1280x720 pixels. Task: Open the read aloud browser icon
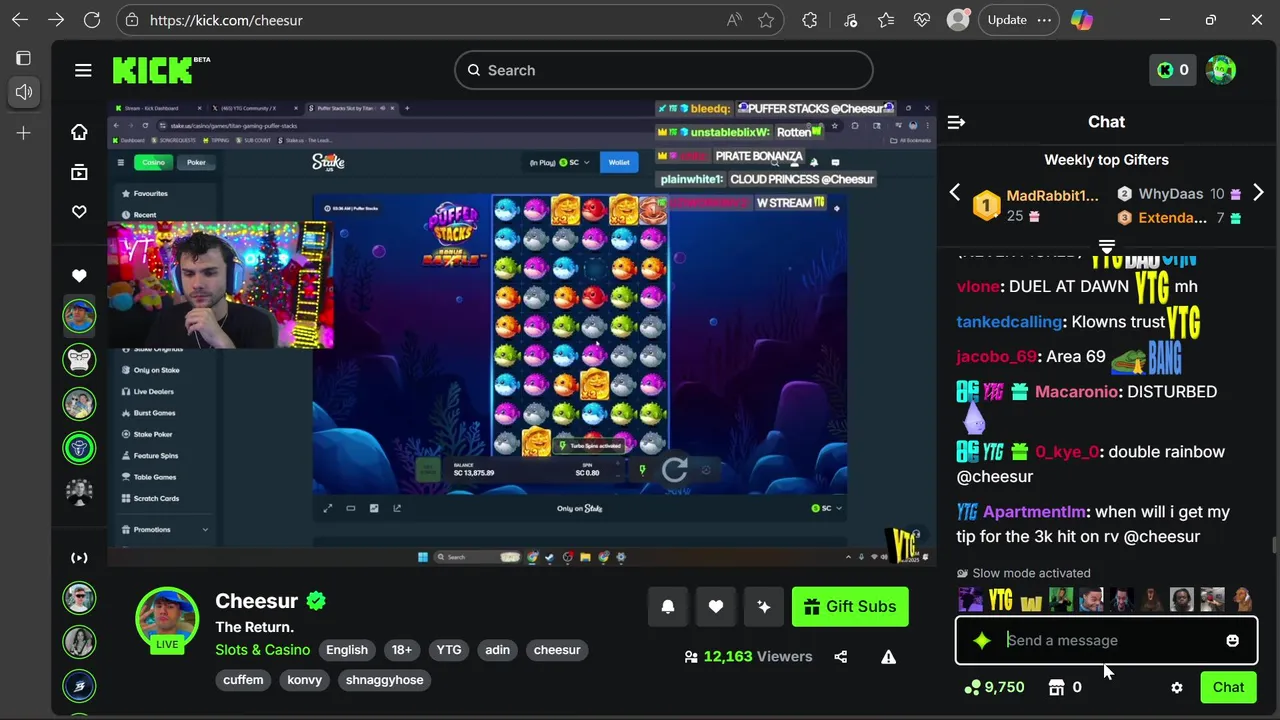[x=735, y=20]
